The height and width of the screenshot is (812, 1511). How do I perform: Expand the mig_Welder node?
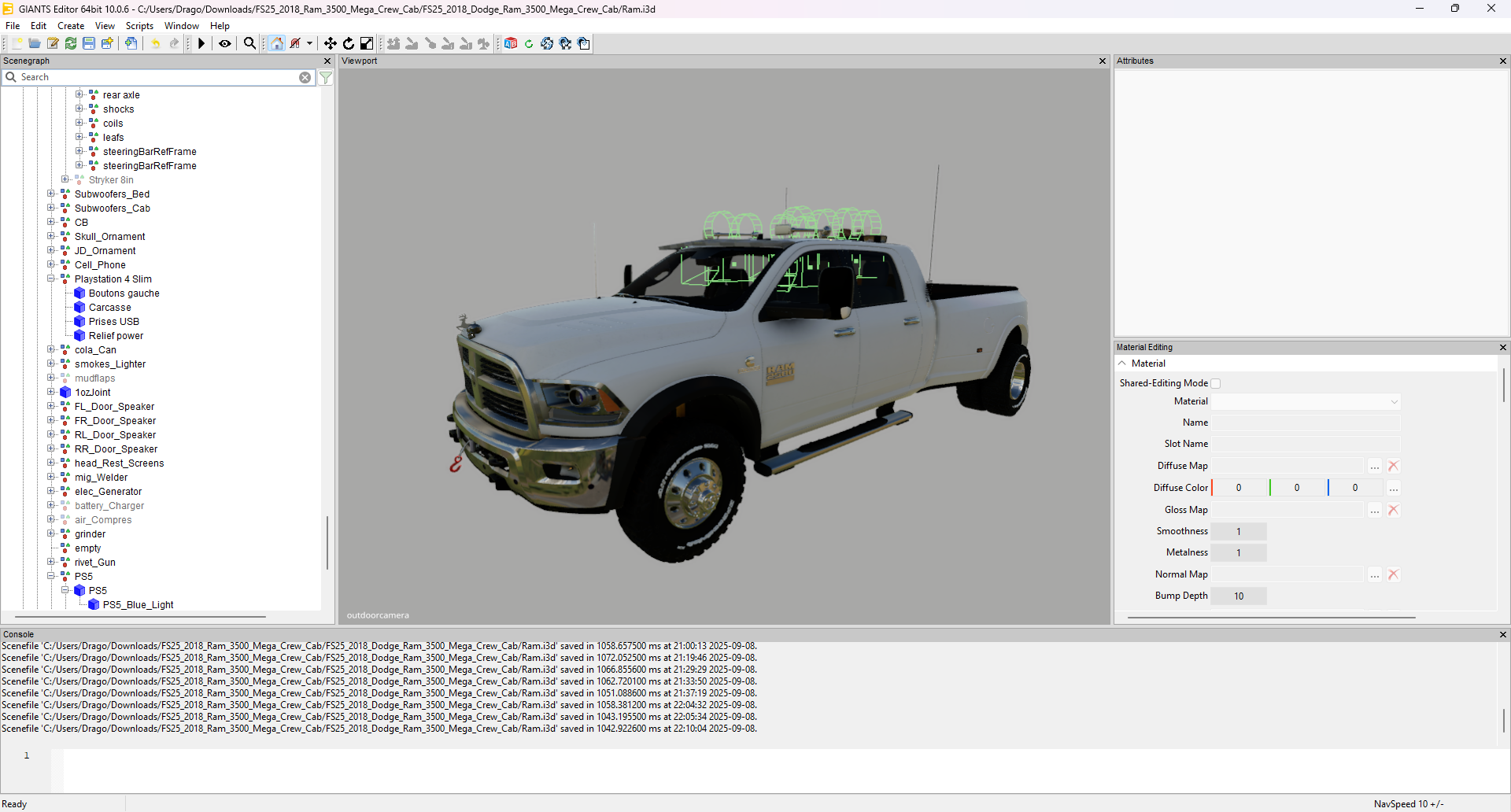click(51, 477)
